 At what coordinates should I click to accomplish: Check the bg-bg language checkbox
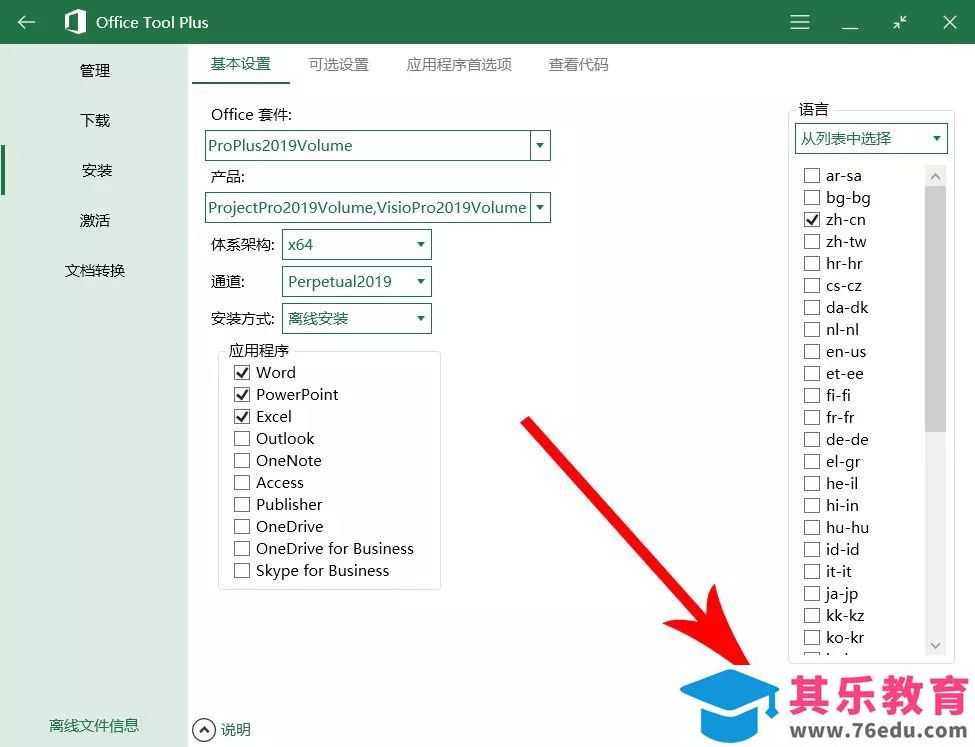pyautogui.click(x=811, y=198)
